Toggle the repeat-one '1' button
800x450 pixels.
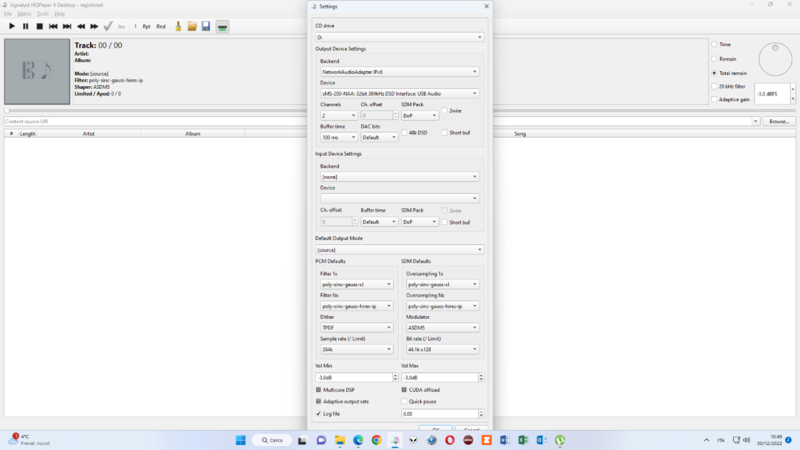135,26
